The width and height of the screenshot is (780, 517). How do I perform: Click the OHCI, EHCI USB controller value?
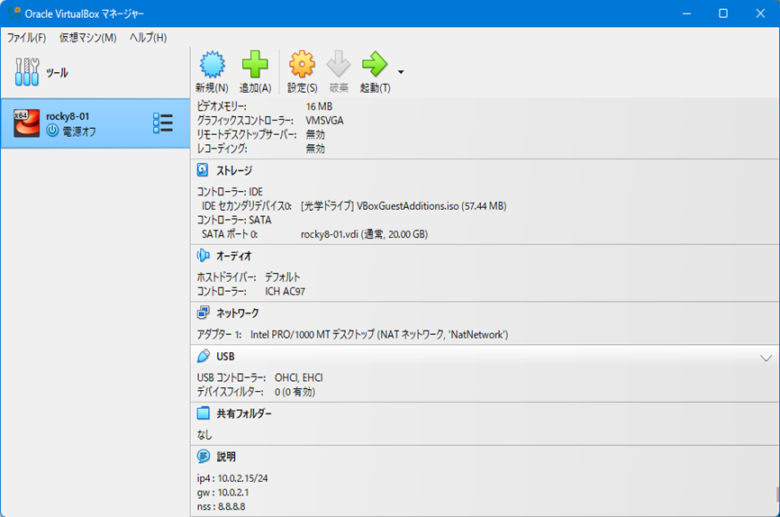pyautogui.click(x=298, y=378)
